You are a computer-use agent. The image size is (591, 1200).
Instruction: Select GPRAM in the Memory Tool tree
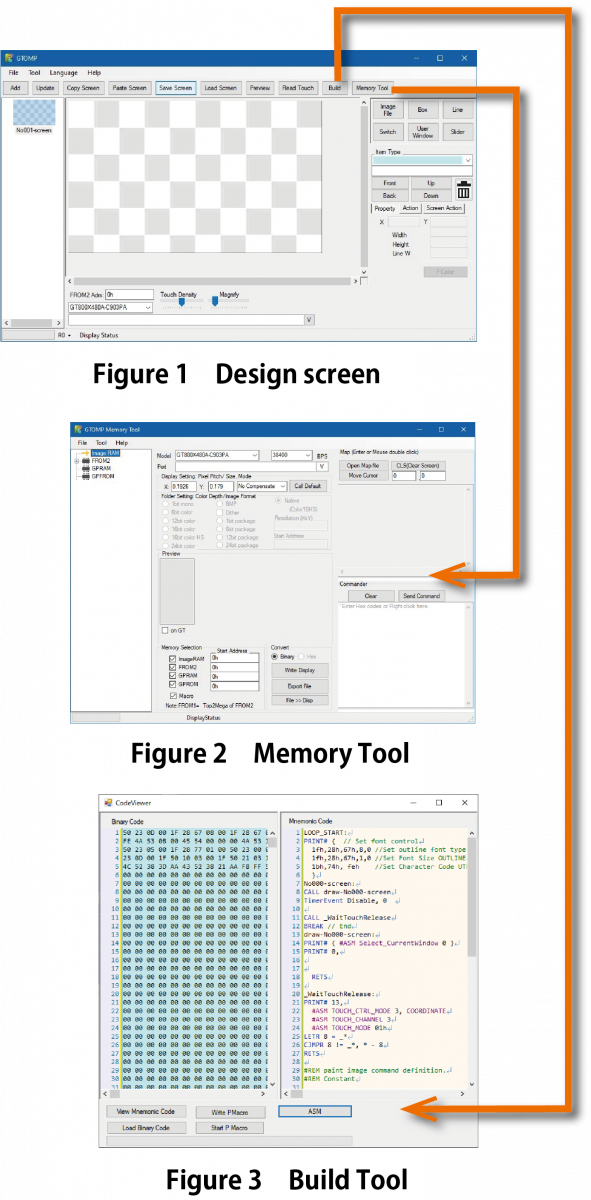tap(101, 469)
